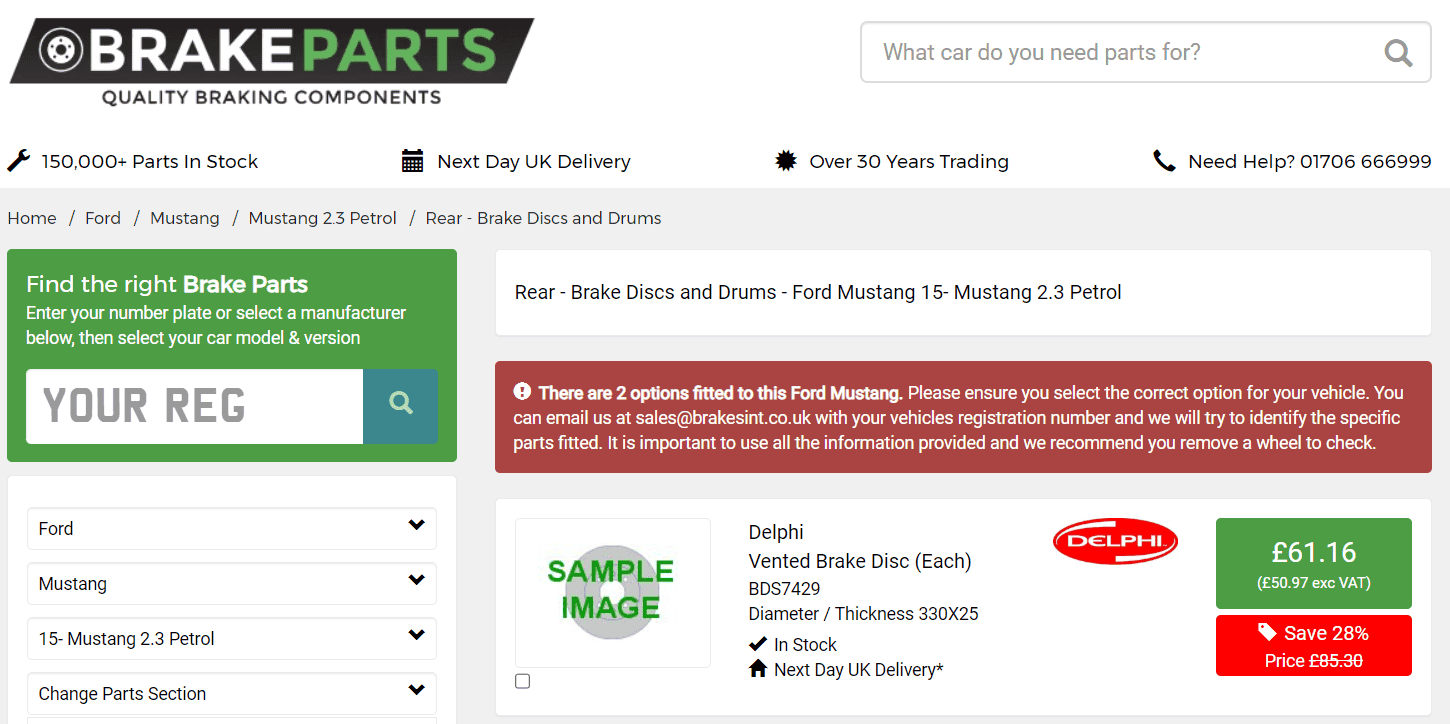Expand the 15- Mustang 2.3 Petrol dropdown
Viewport: 1450px width, 724px height.
pos(232,638)
